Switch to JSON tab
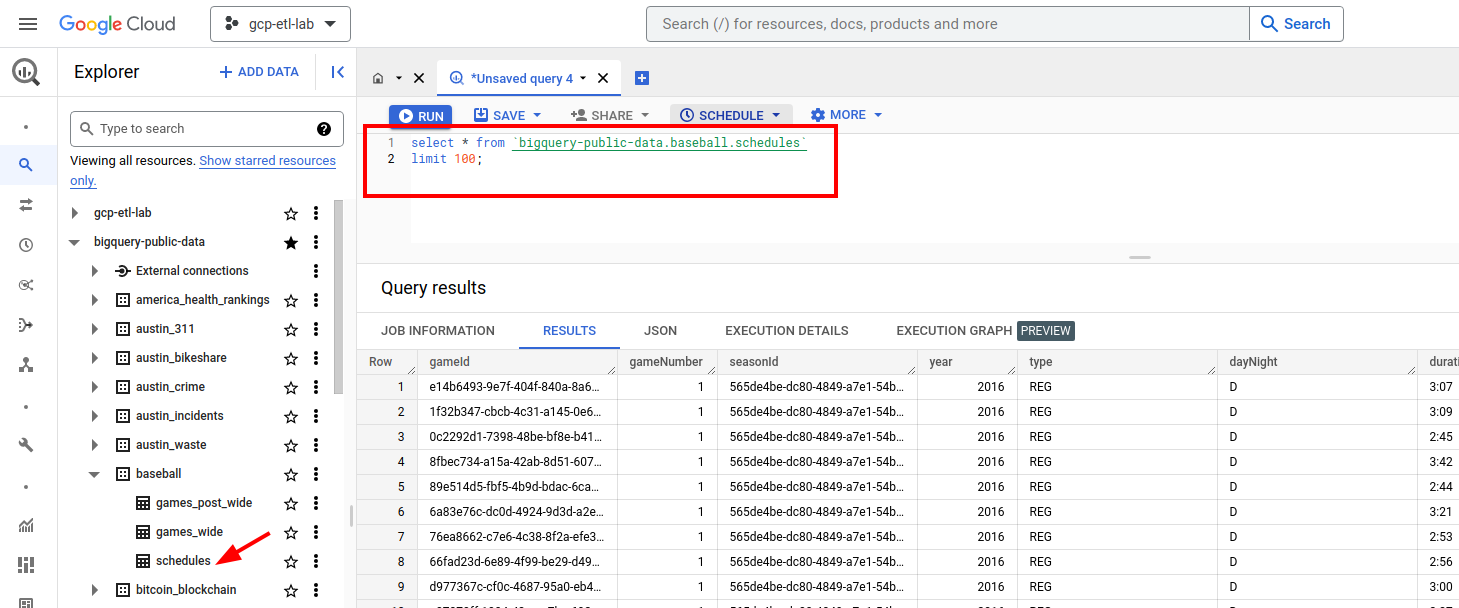Image resolution: width=1459 pixels, height=608 pixels. [x=660, y=331]
